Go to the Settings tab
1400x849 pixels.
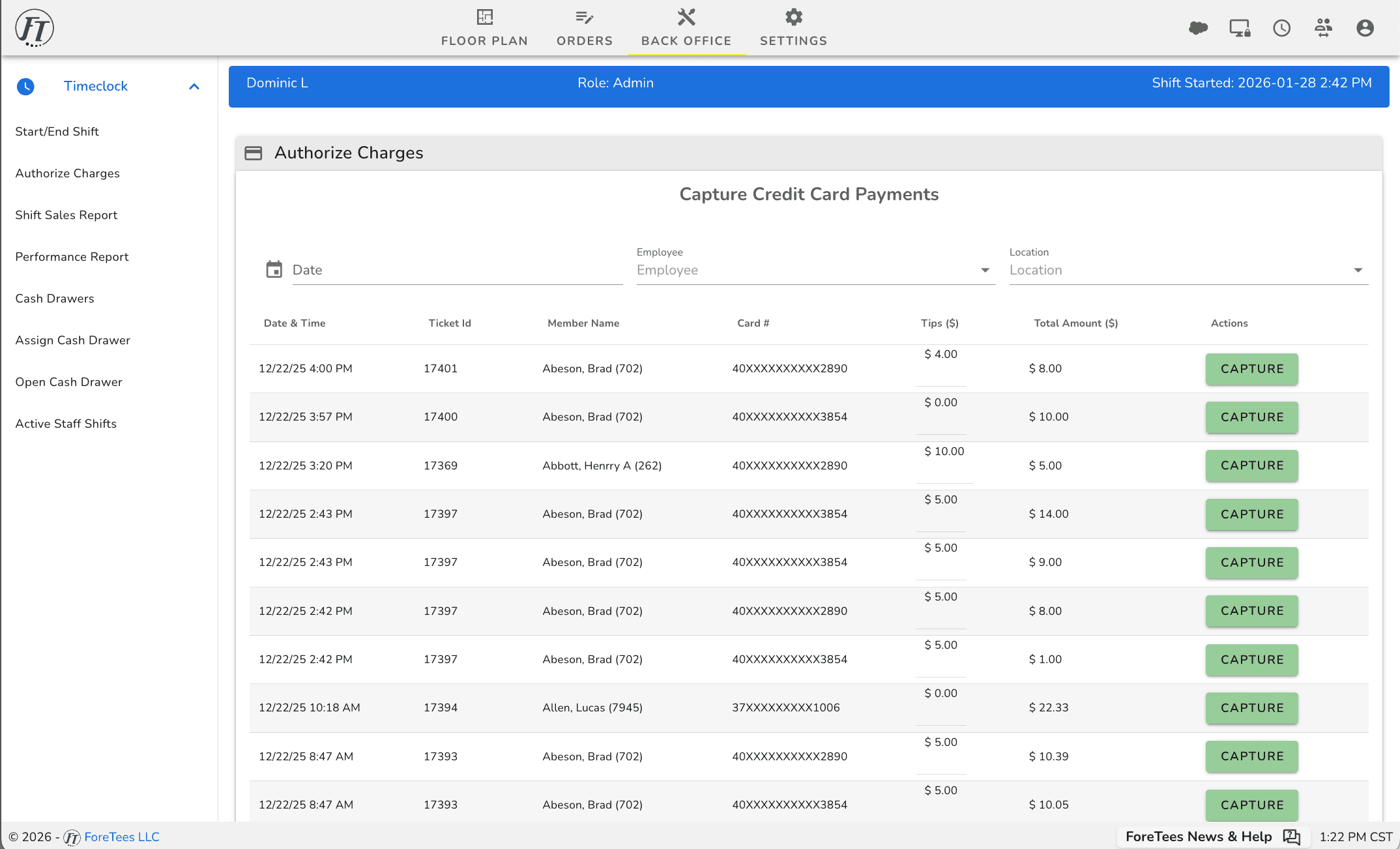pos(793,28)
